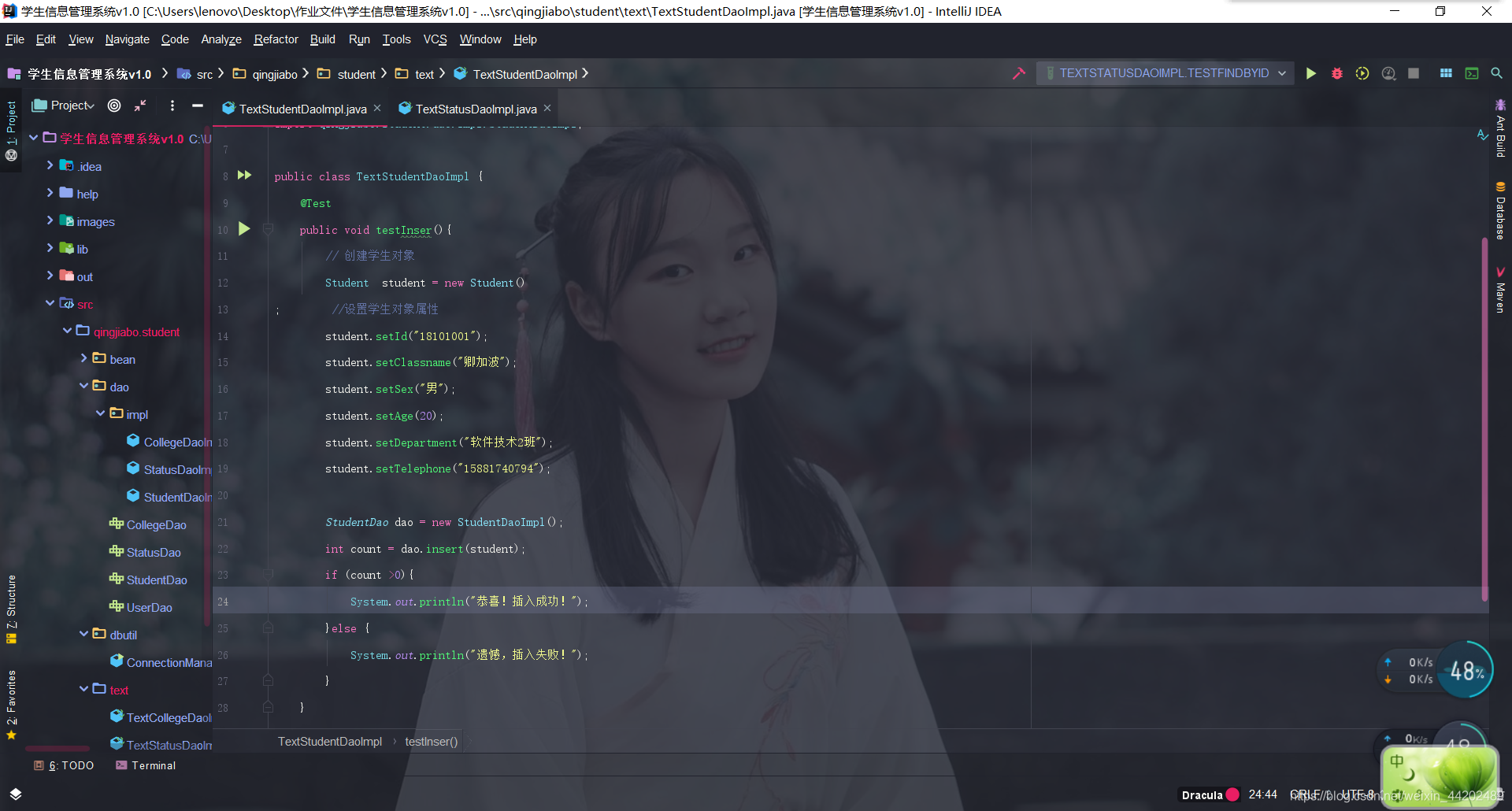This screenshot has width=1512, height=811.
Task: Run class TextStudentDaoImpl gutter double-arrow
Action: pos(245,175)
